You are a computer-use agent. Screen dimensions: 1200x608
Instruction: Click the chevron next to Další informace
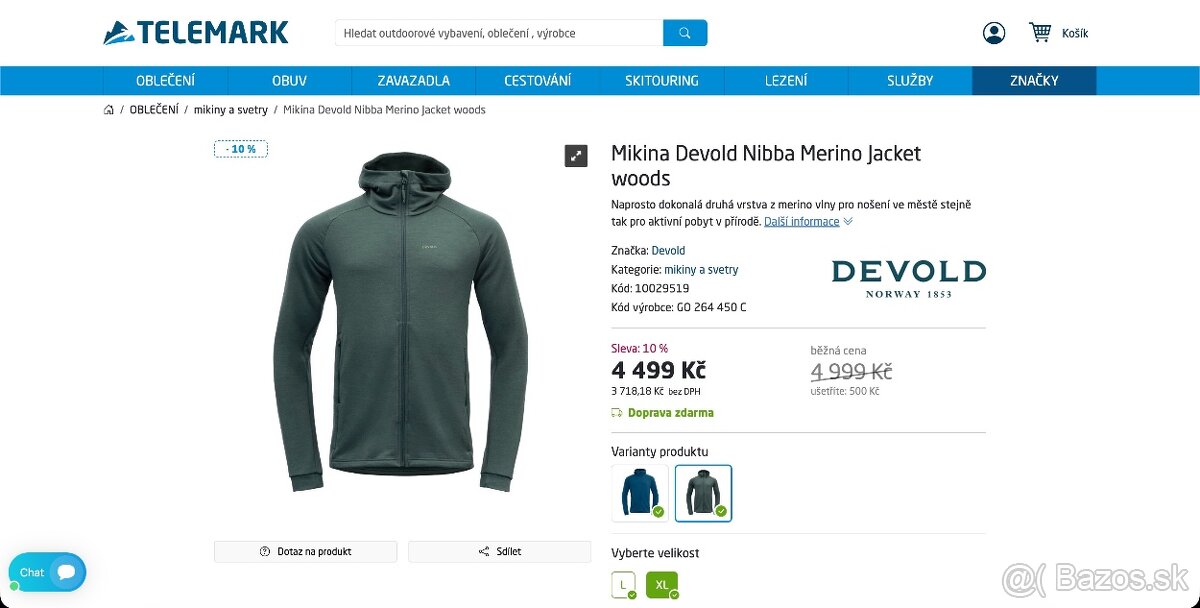coord(847,221)
